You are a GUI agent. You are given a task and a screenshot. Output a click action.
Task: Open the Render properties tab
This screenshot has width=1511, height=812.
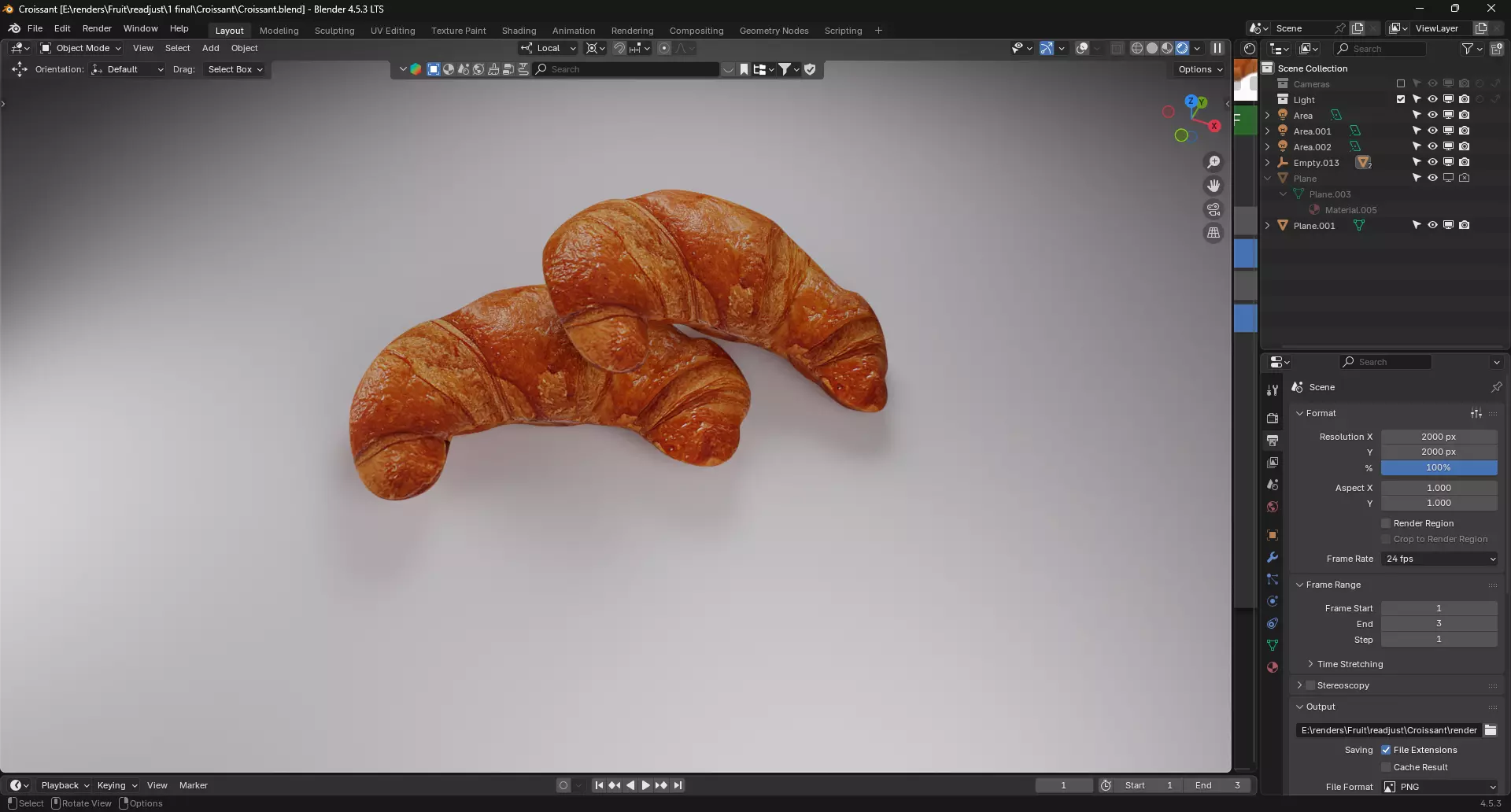pos(1273,419)
